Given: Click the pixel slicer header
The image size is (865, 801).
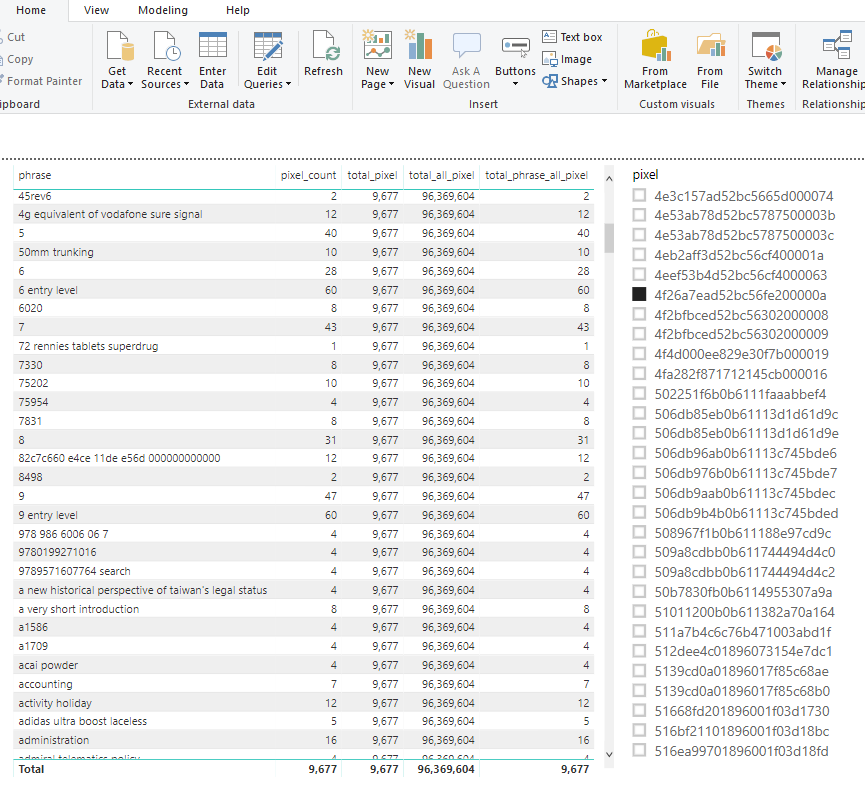Looking at the screenshot, I should pos(645,175).
